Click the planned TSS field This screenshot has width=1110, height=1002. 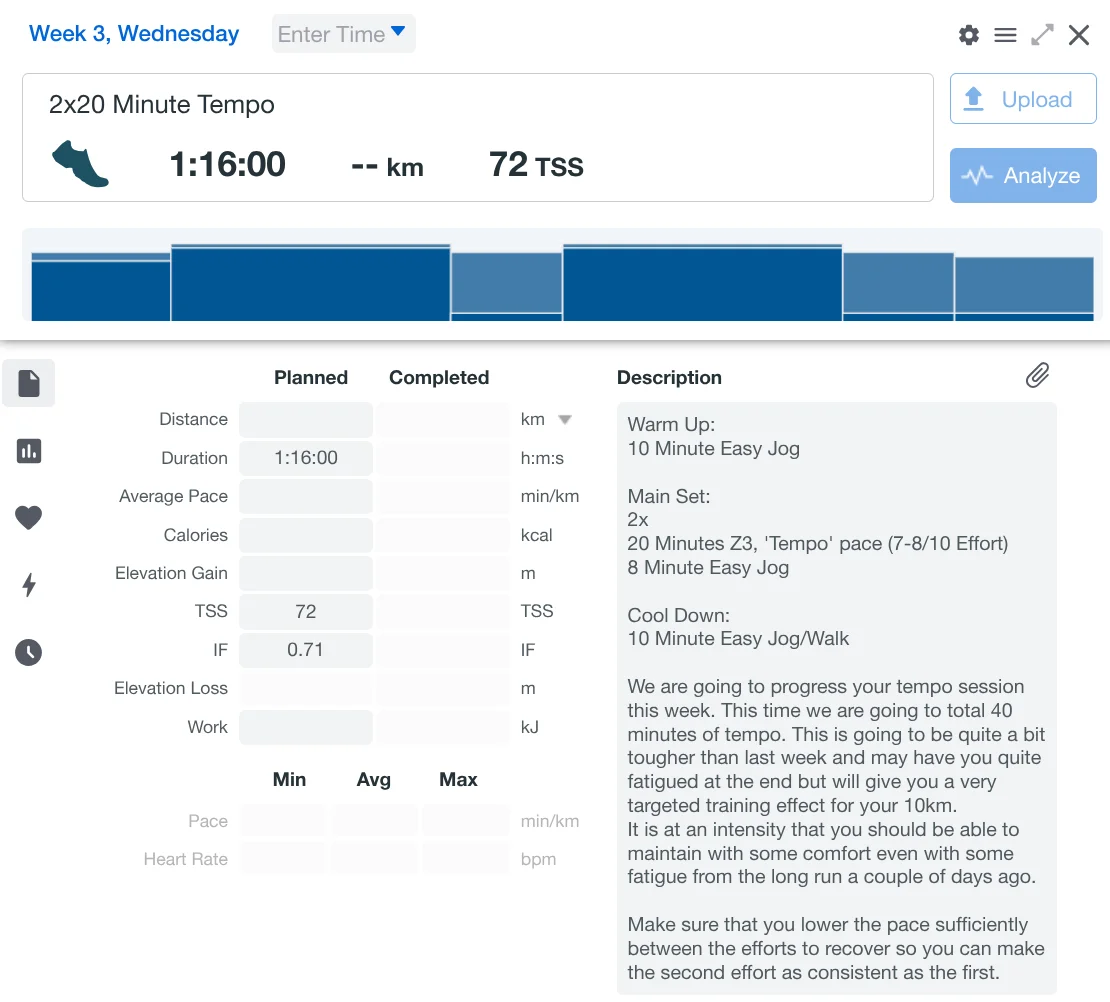(306, 611)
